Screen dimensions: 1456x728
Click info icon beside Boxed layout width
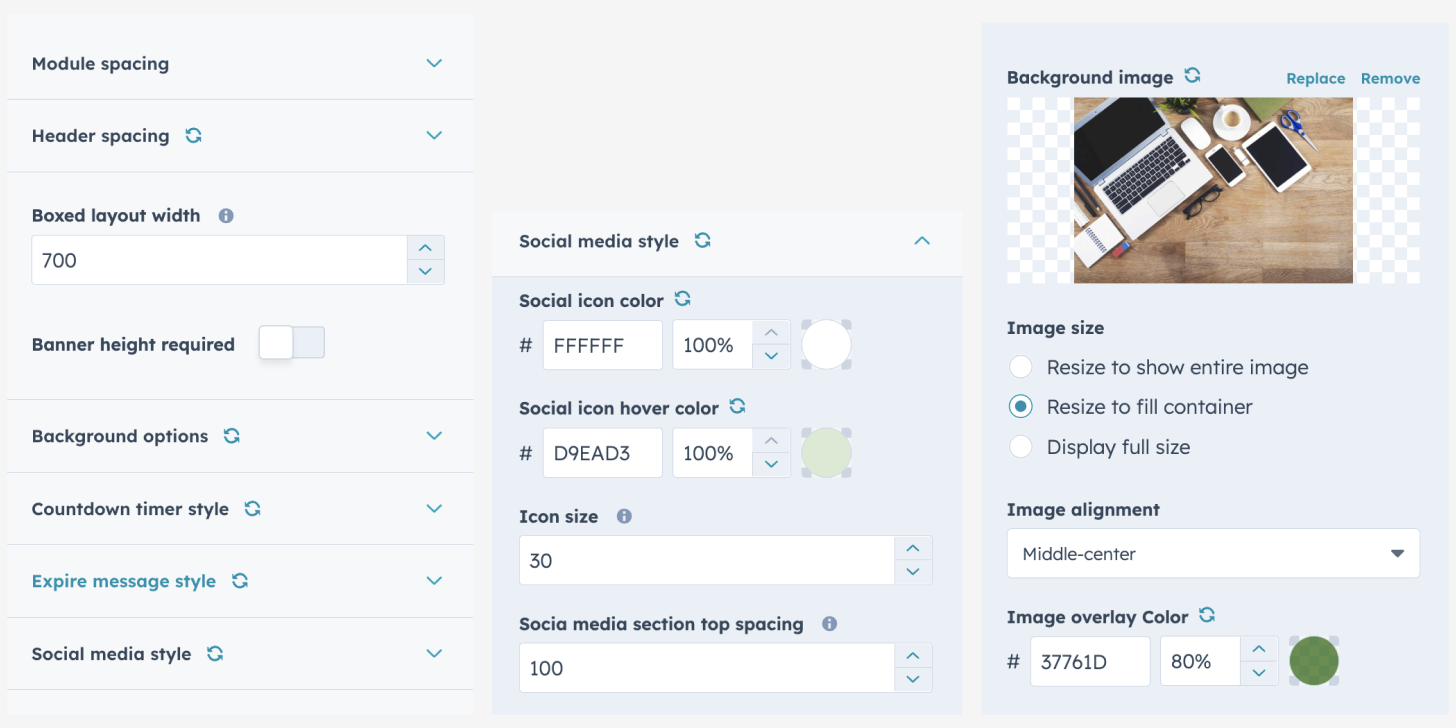click(x=226, y=215)
